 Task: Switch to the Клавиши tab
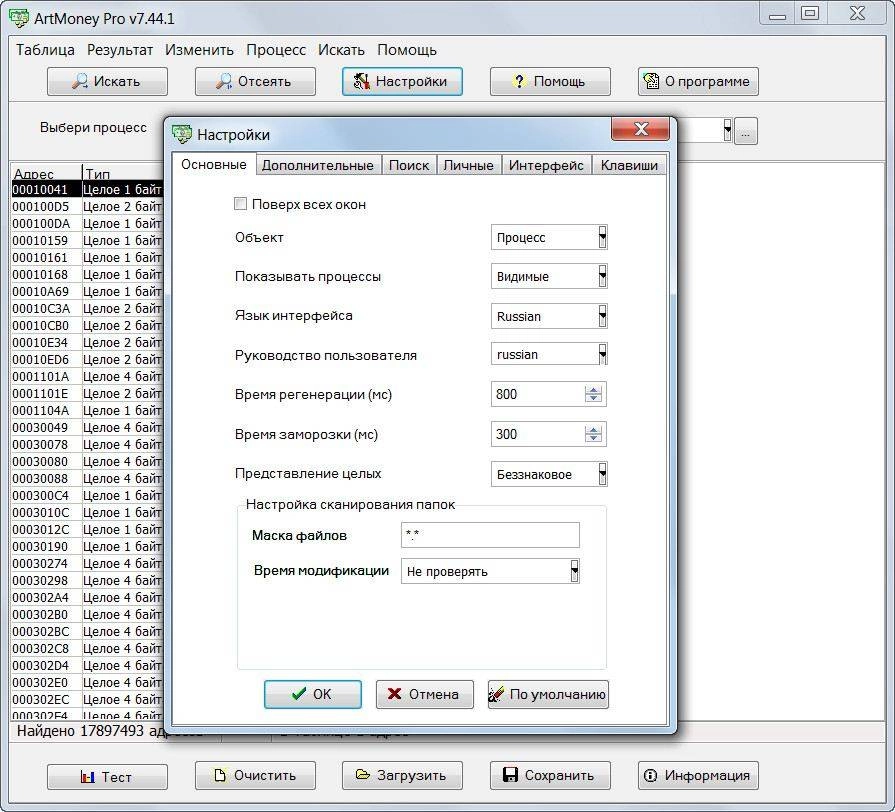click(629, 165)
